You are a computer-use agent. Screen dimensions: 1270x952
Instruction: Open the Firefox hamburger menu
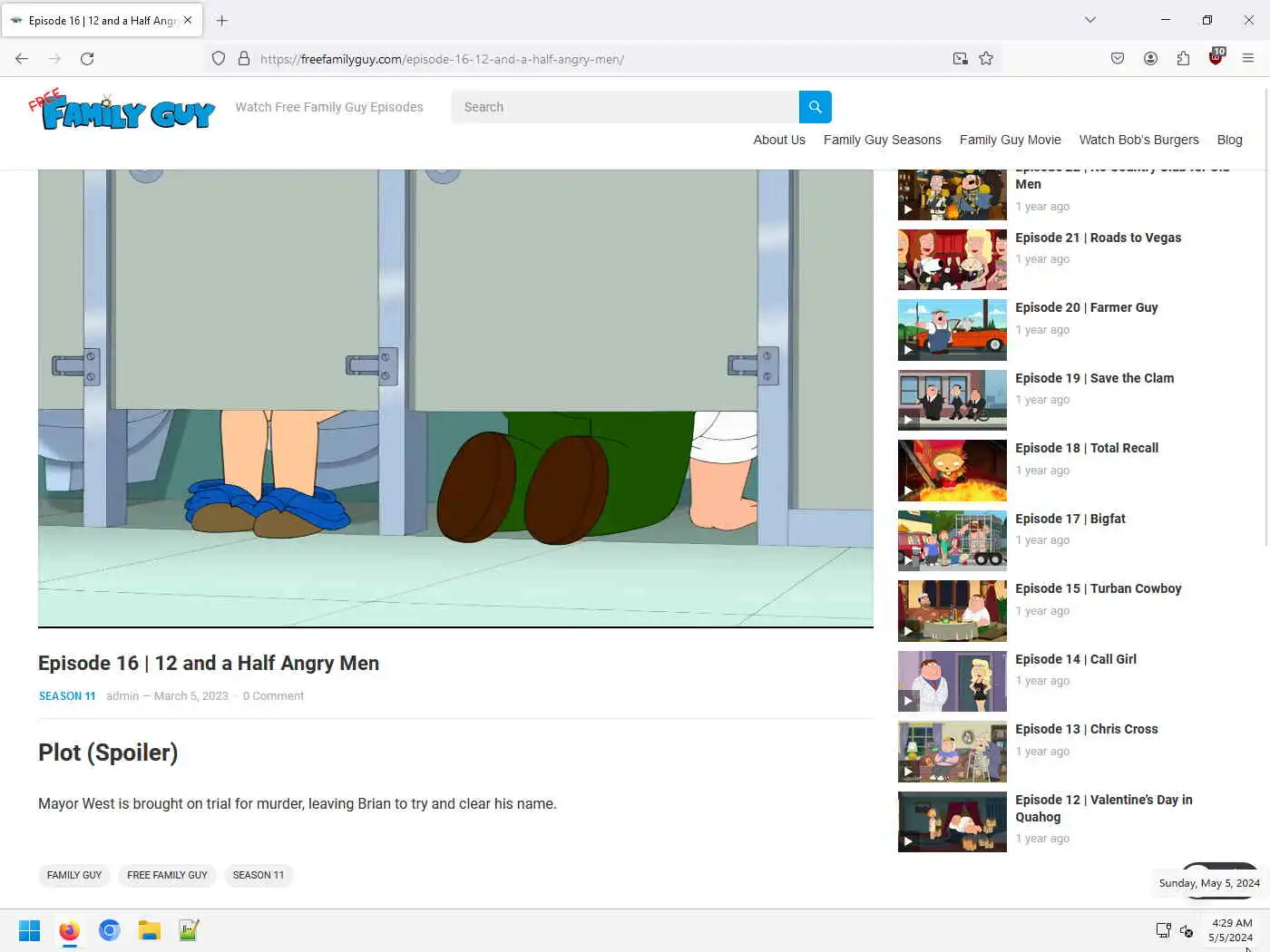pos(1248,59)
